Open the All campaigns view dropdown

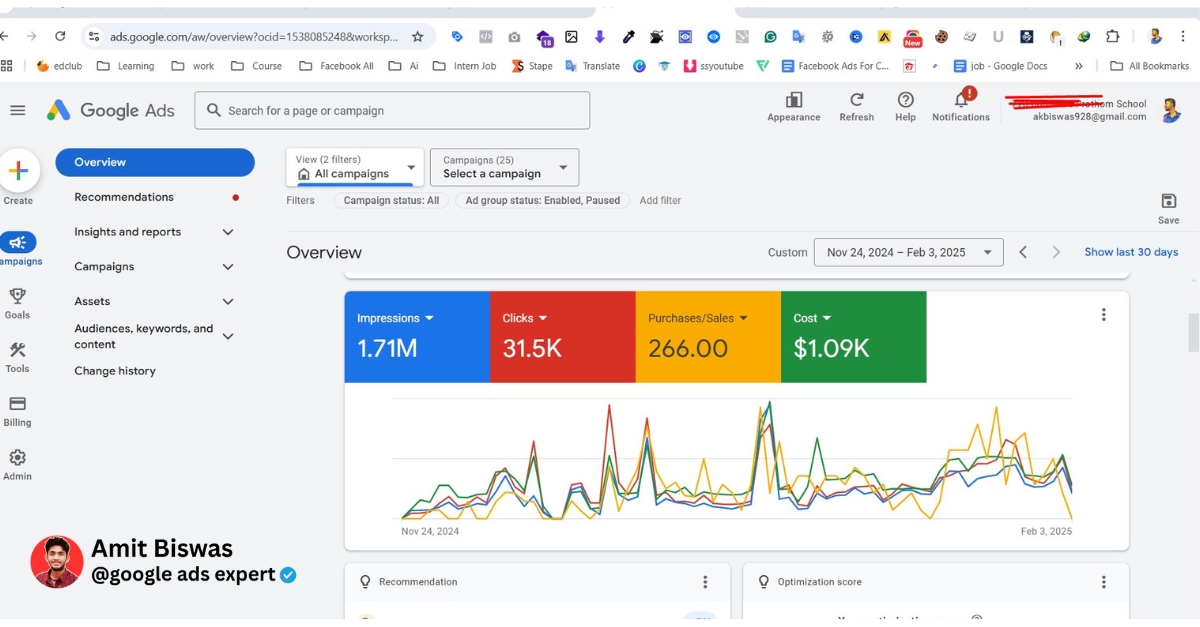click(355, 167)
